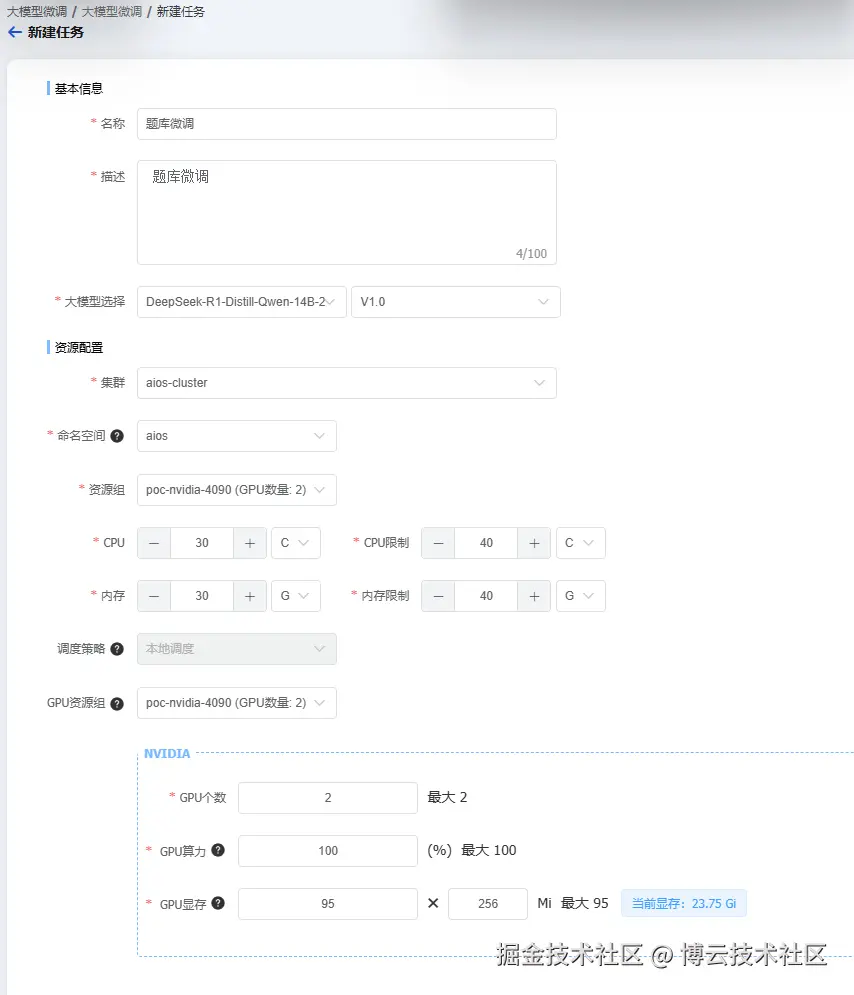Screen dimensions: 854x995
Task: Open help tooltip for 调度策略
Action: [117, 649]
